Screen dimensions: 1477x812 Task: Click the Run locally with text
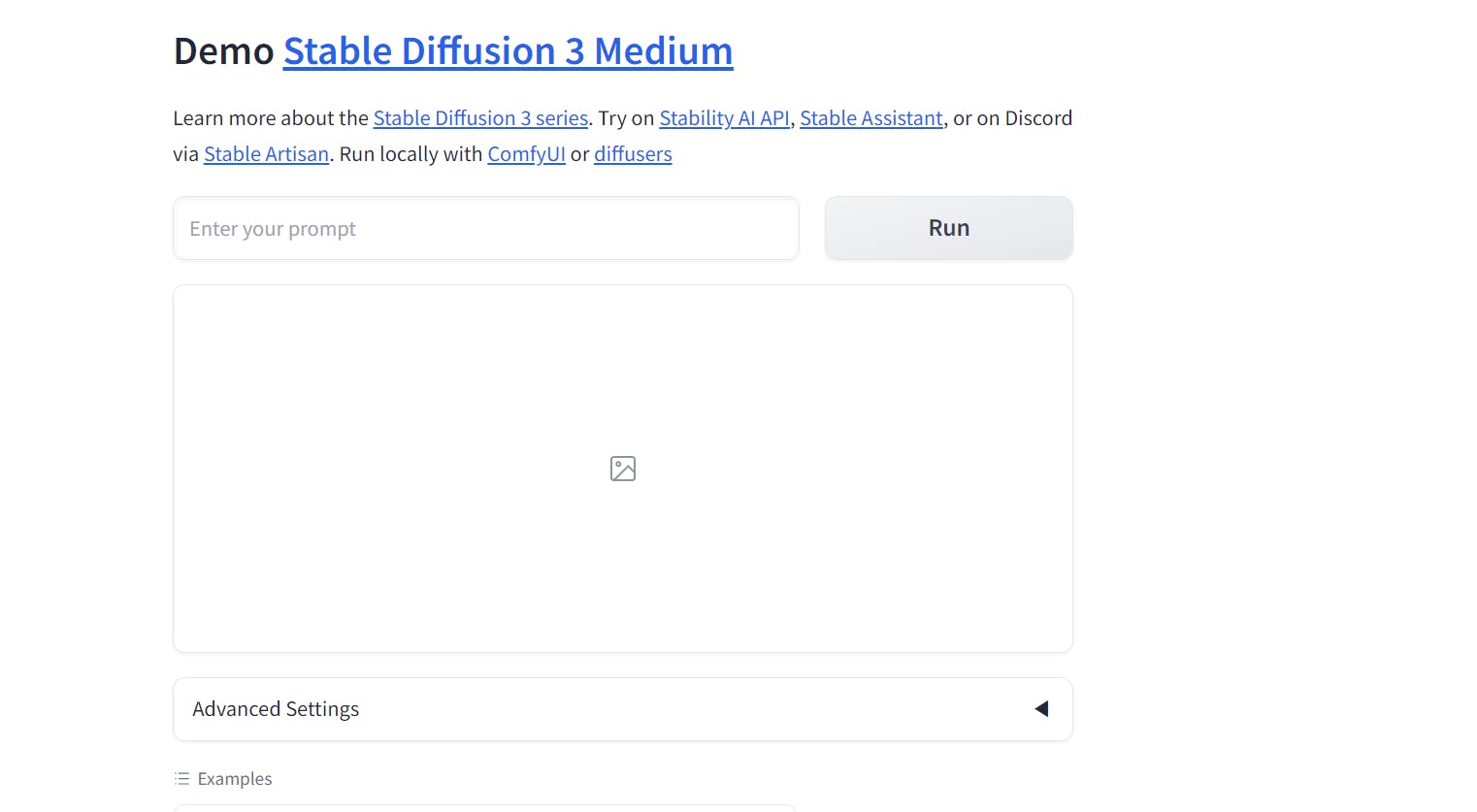410,154
